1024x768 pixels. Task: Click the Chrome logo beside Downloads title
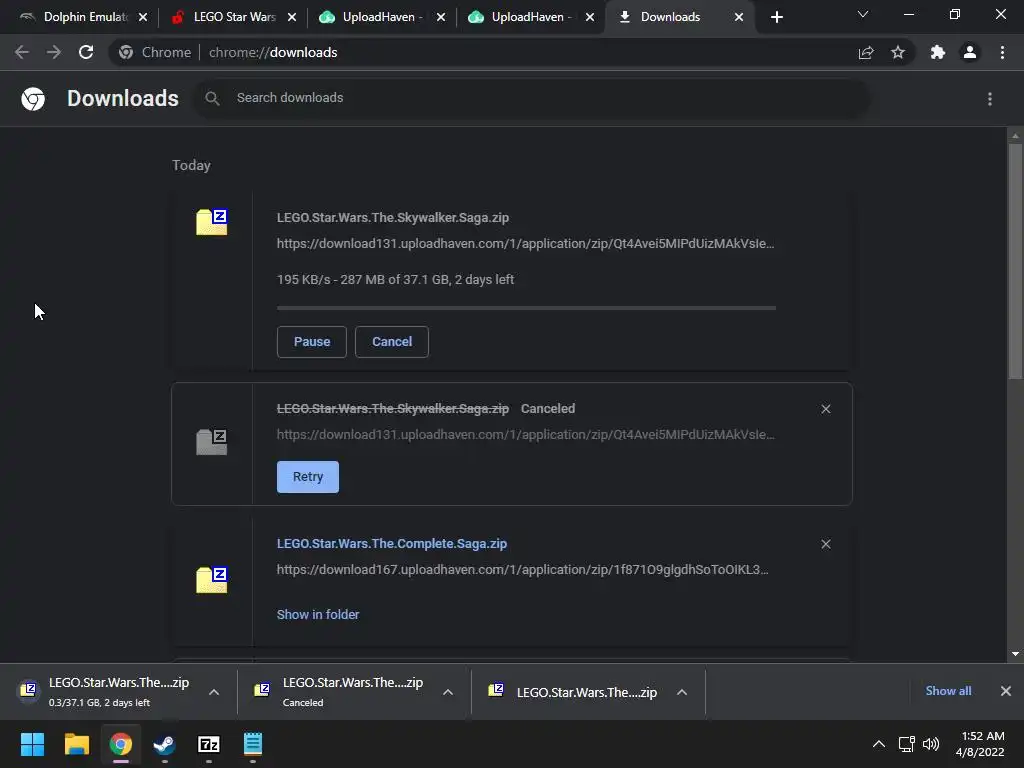33,99
